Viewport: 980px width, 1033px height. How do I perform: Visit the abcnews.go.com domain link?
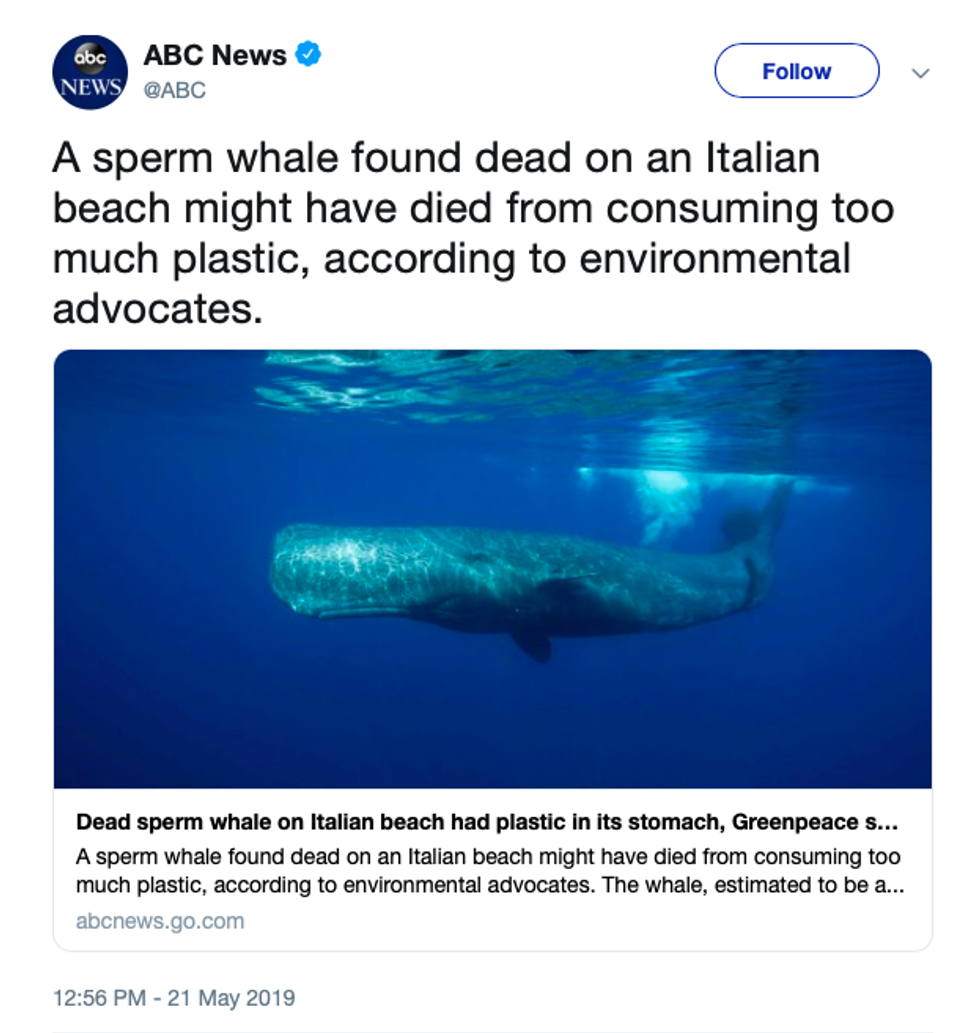(160, 921)
